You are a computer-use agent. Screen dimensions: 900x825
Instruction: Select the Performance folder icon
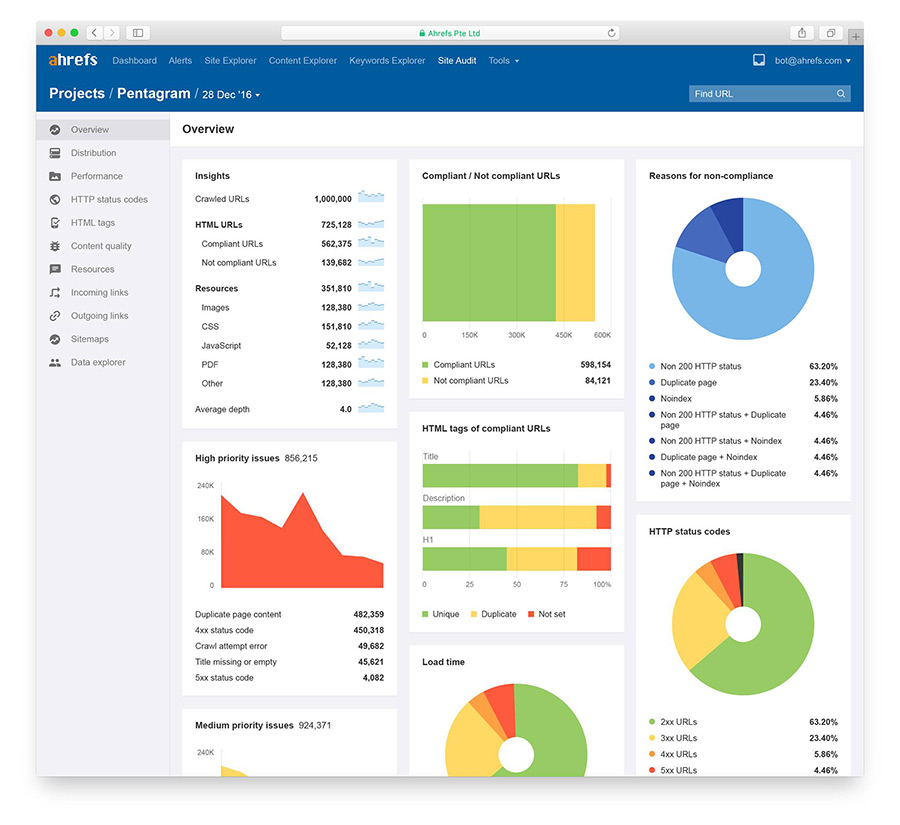coord(55,176)
